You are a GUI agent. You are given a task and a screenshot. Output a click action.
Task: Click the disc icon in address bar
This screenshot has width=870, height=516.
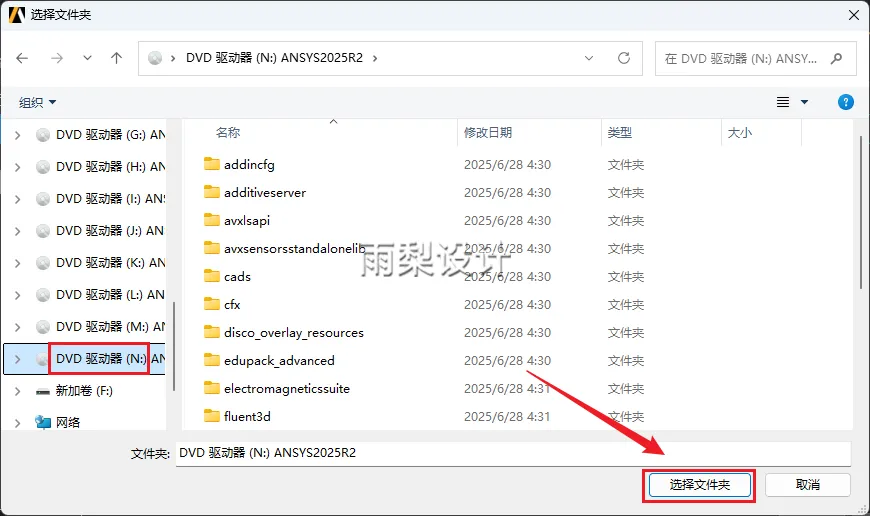pyautogui.click(x=155, y=58)
